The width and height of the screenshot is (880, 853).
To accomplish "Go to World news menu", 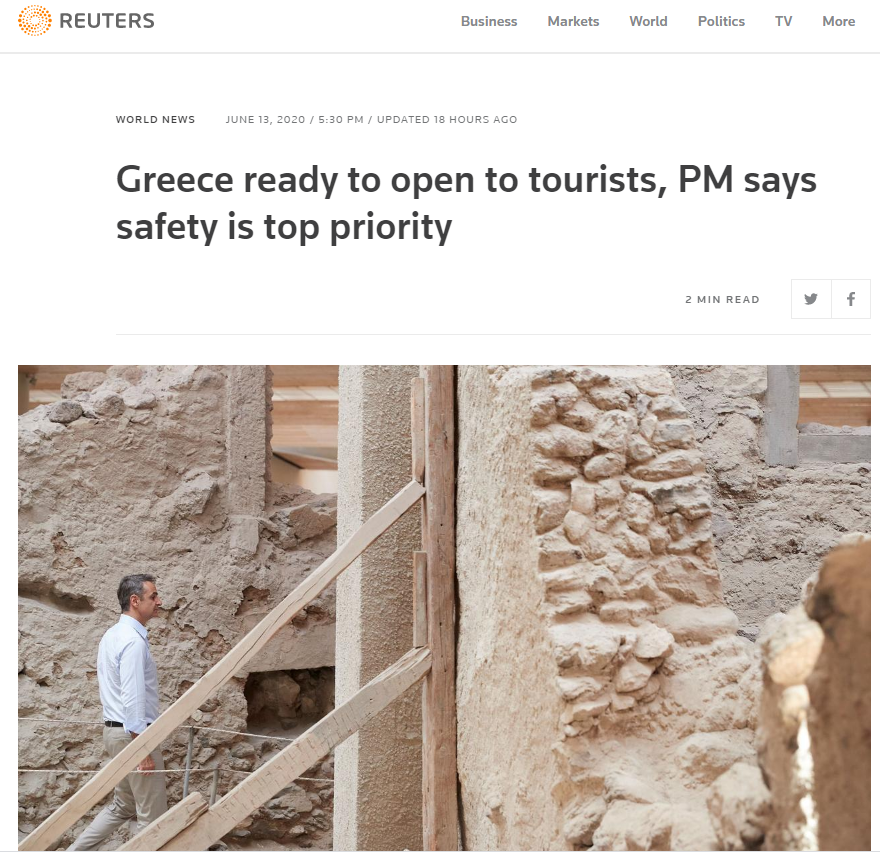I will 648,21.
